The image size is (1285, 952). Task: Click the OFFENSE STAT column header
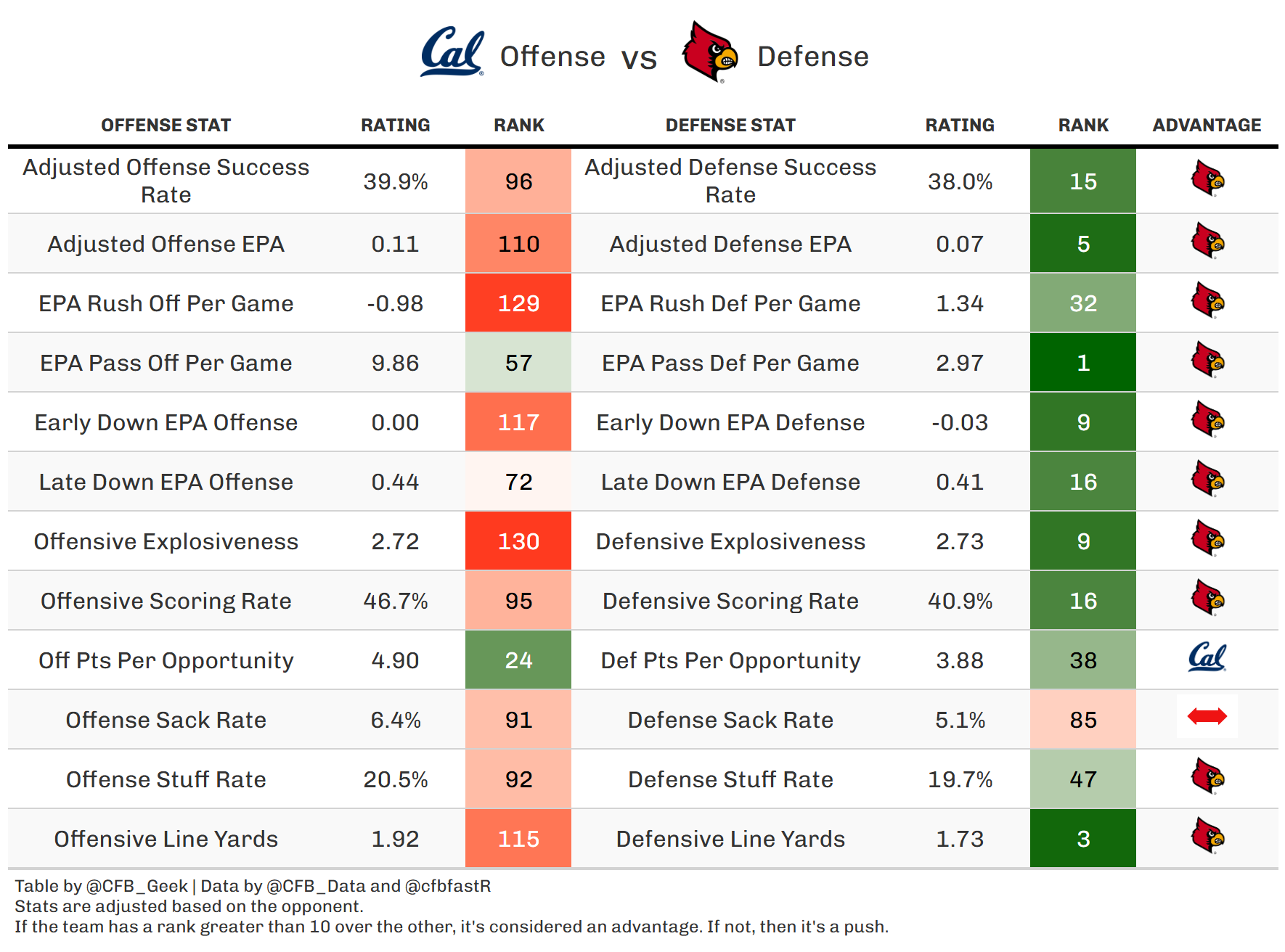click(166, 126)
